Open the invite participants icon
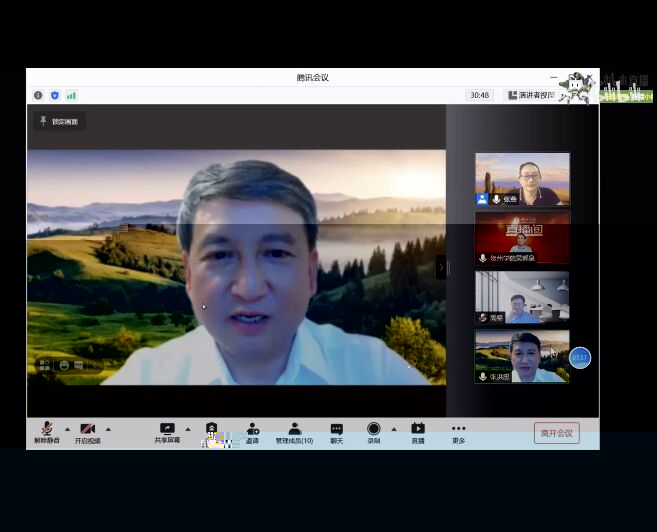The width and height of the screenshot is (657, 532). (x=252, y=433)
